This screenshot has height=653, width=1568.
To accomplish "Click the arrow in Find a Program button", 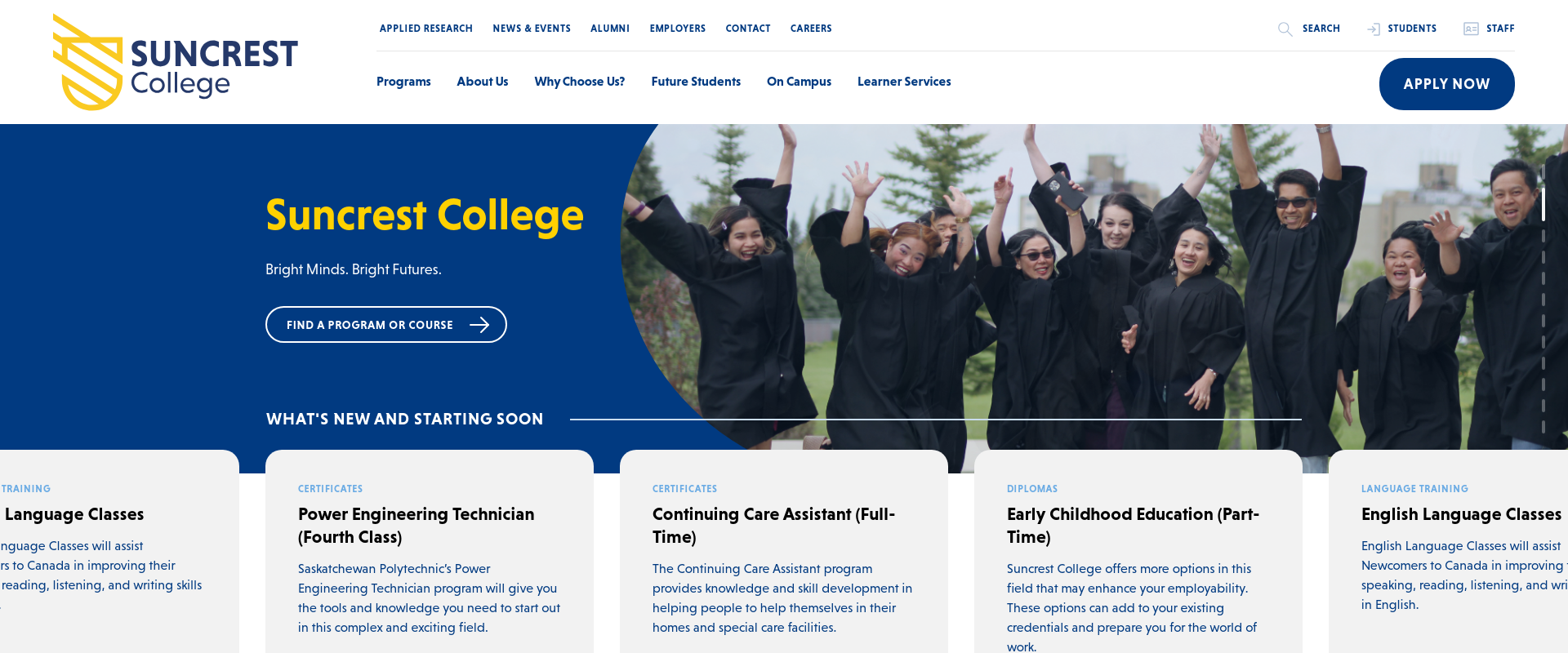I will [479, 325].
